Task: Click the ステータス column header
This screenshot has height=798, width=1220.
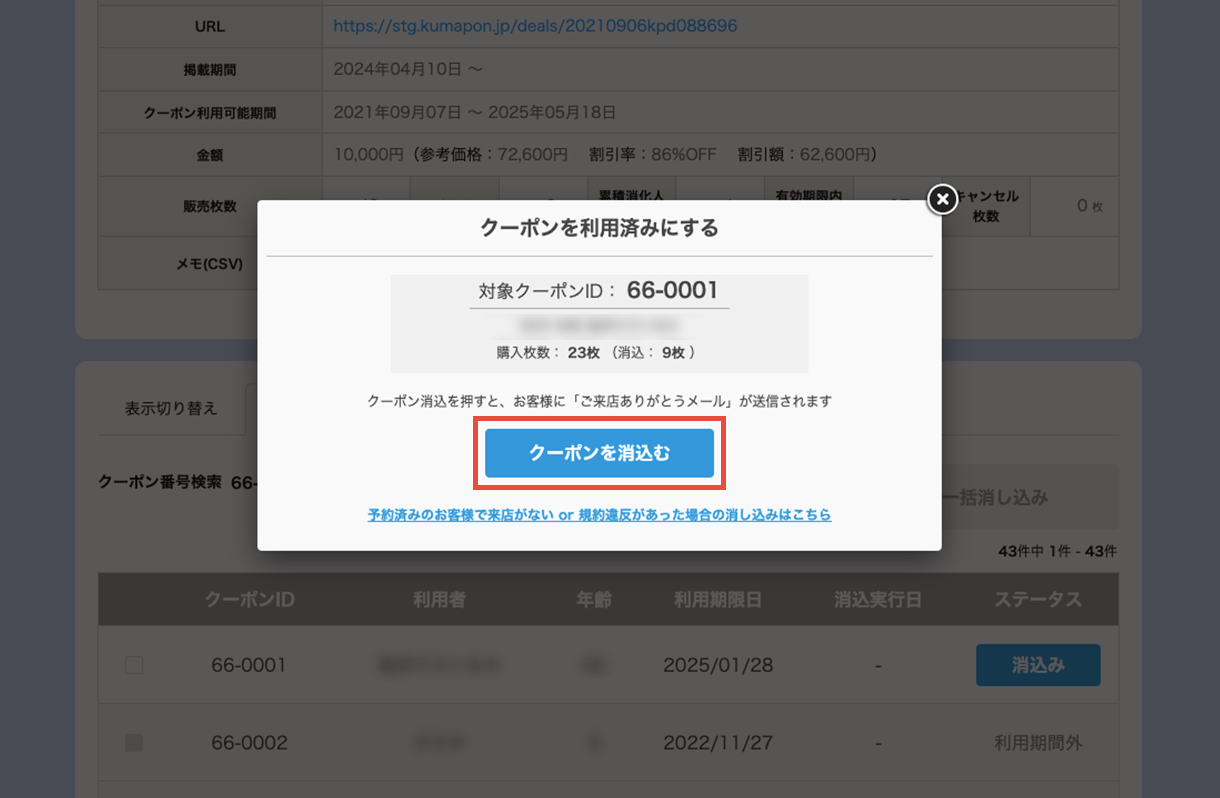Action: (1038, 600)
